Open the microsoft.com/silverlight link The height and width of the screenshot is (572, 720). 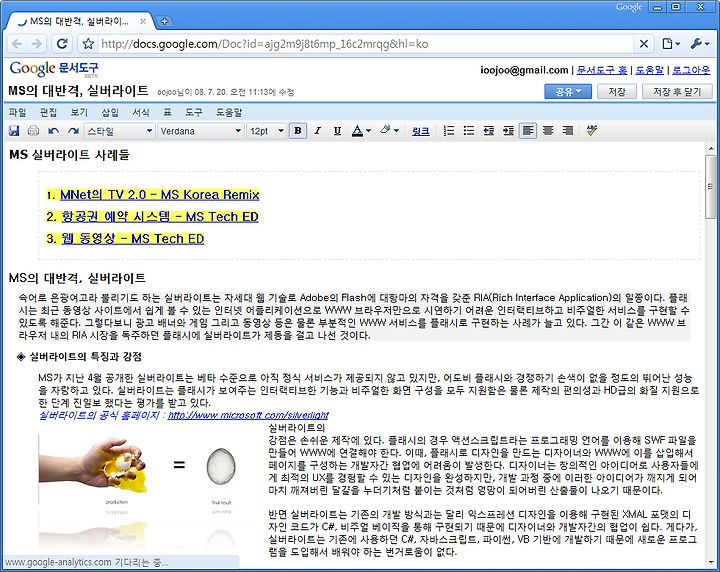pyautogui.click(x=248, y=415)
